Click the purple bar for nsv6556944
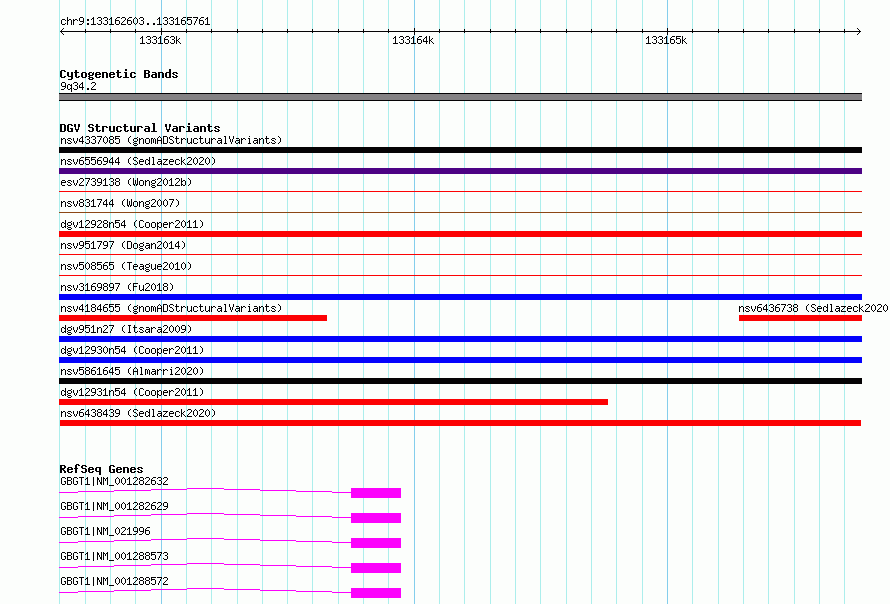This screenshot has height=604, width=890. 460,171
